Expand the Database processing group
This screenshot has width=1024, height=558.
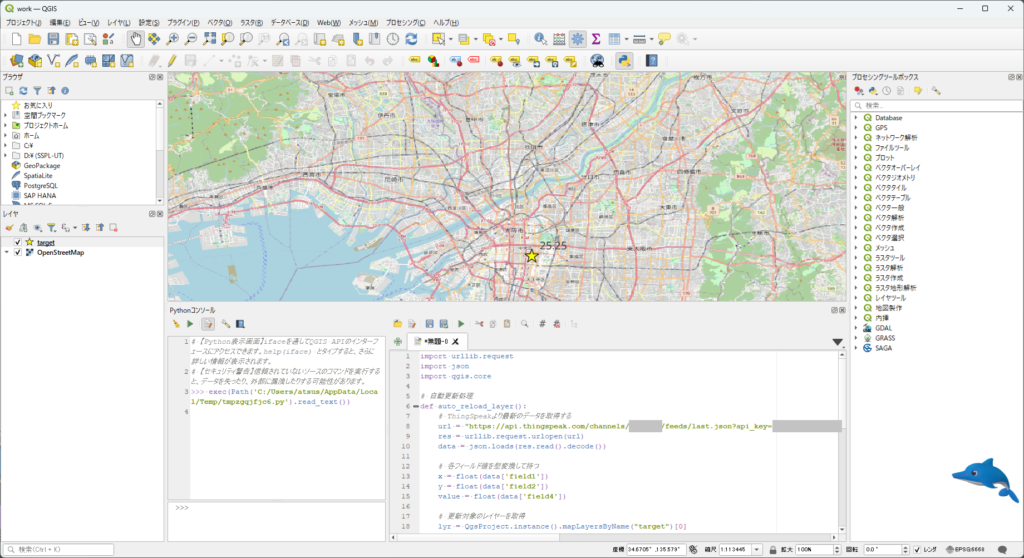pos(856,118)
